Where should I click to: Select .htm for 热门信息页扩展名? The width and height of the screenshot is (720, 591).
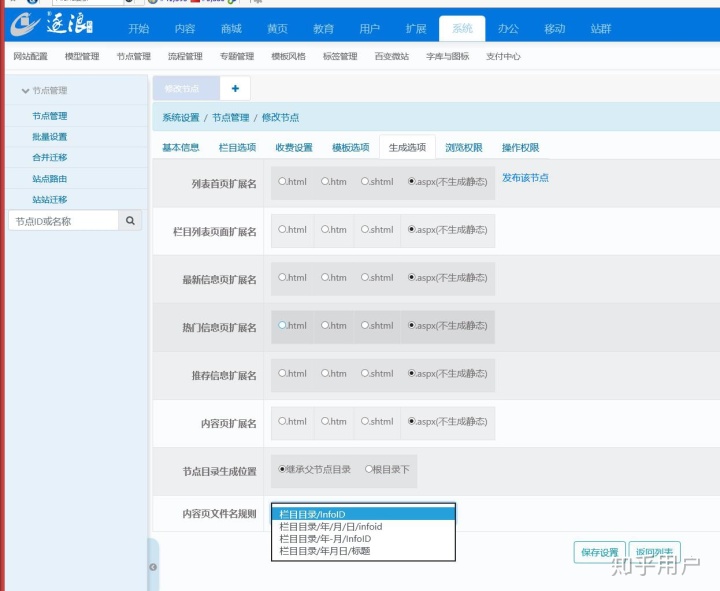325,325
